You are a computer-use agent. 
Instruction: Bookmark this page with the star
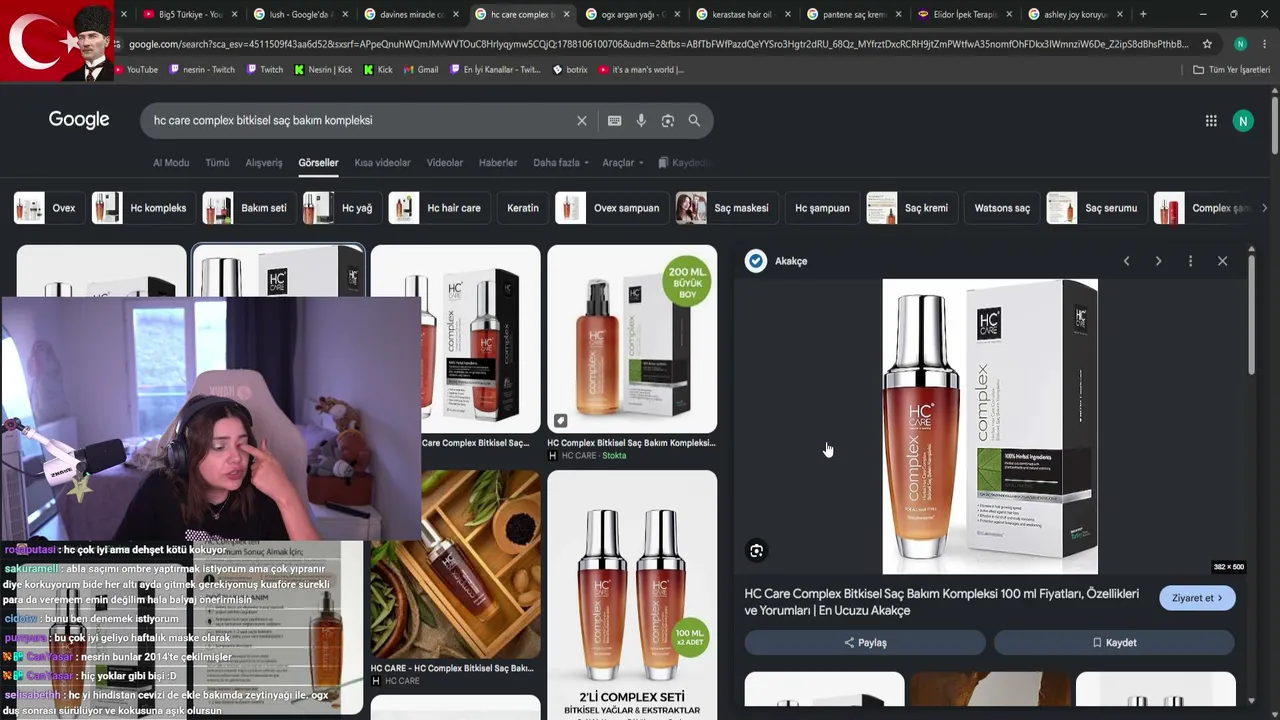pyautogui.click(x=1207, y=44)
